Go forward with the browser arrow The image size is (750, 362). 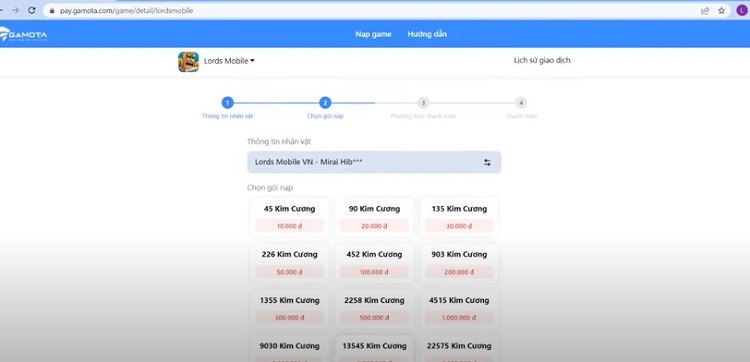pyautogui.click(x=15, y=11)
